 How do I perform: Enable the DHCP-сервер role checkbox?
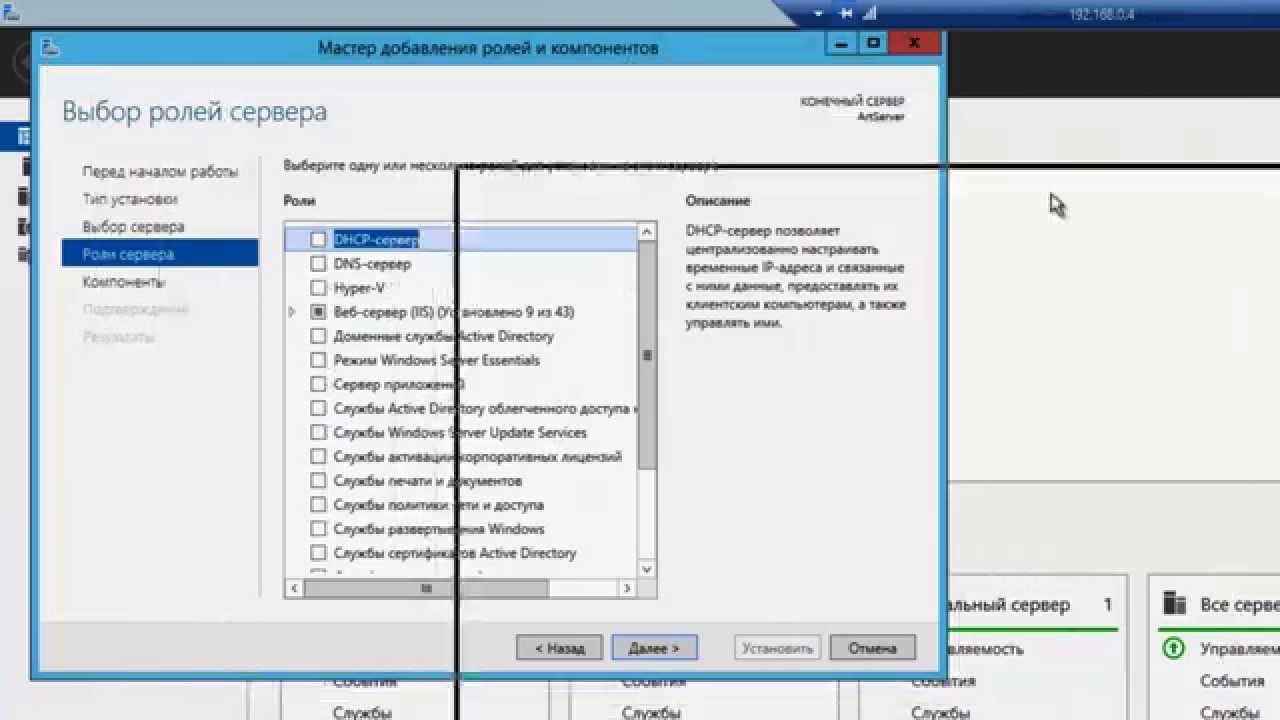(318, 240)
